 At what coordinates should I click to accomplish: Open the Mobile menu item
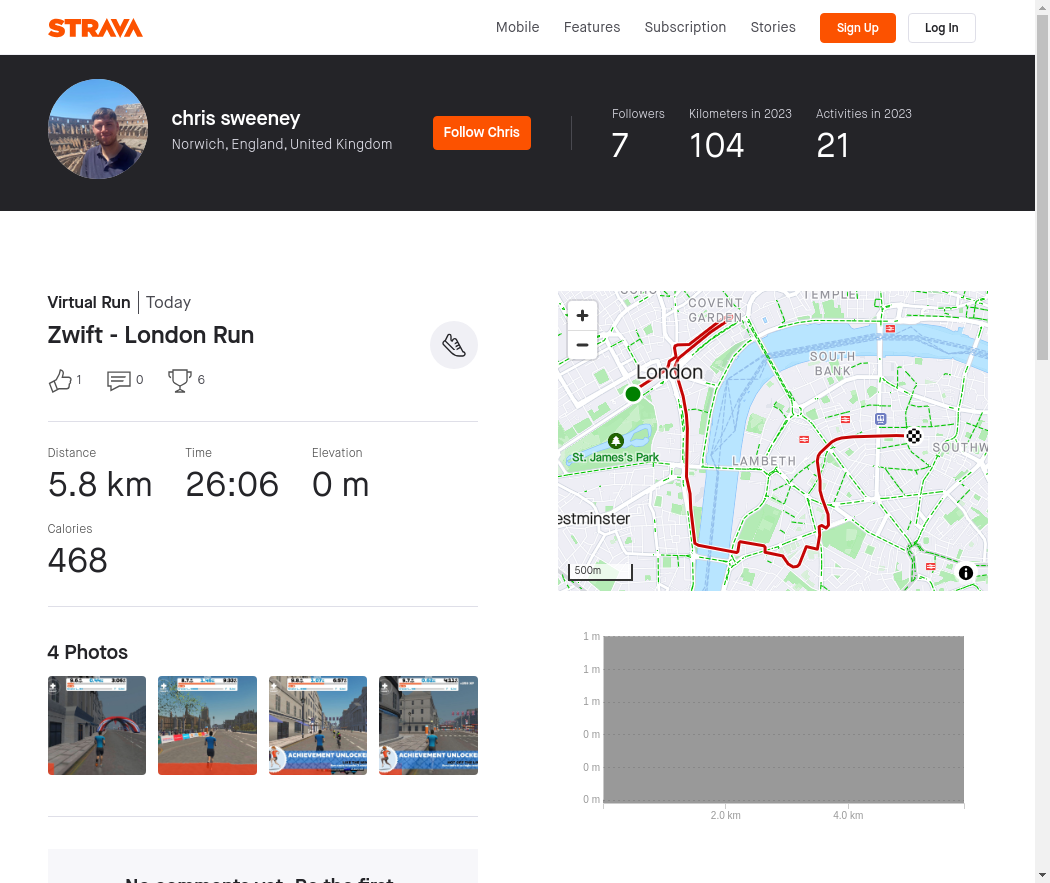[x=517, y=27]
